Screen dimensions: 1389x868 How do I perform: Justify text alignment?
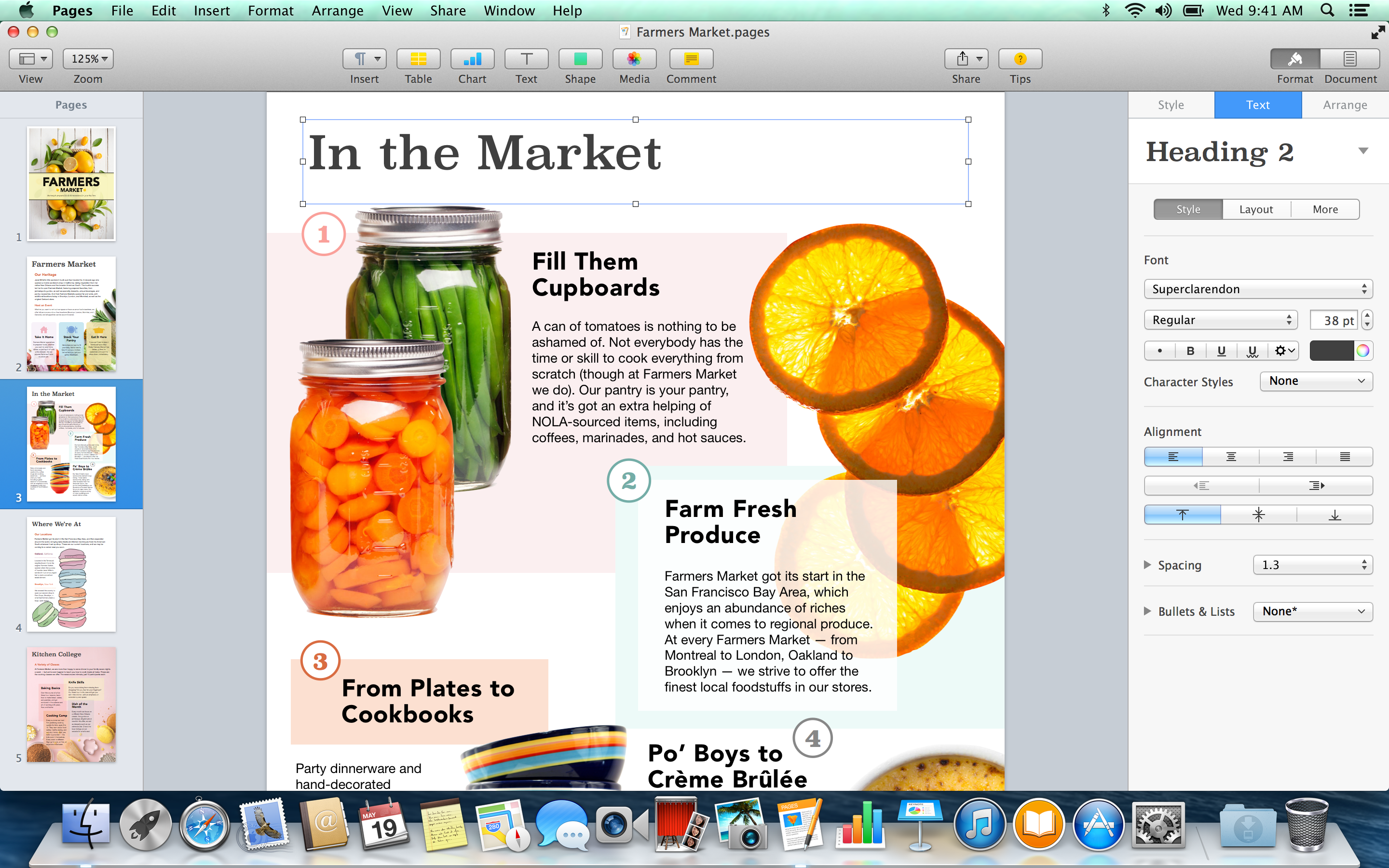point(1344,457)
